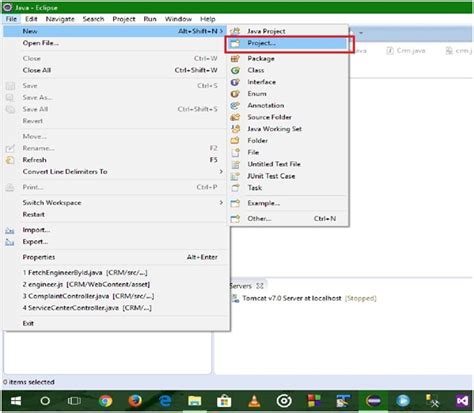Select Package in New submenu
This screenshot has height=413, width=474.
coord(288,58)
